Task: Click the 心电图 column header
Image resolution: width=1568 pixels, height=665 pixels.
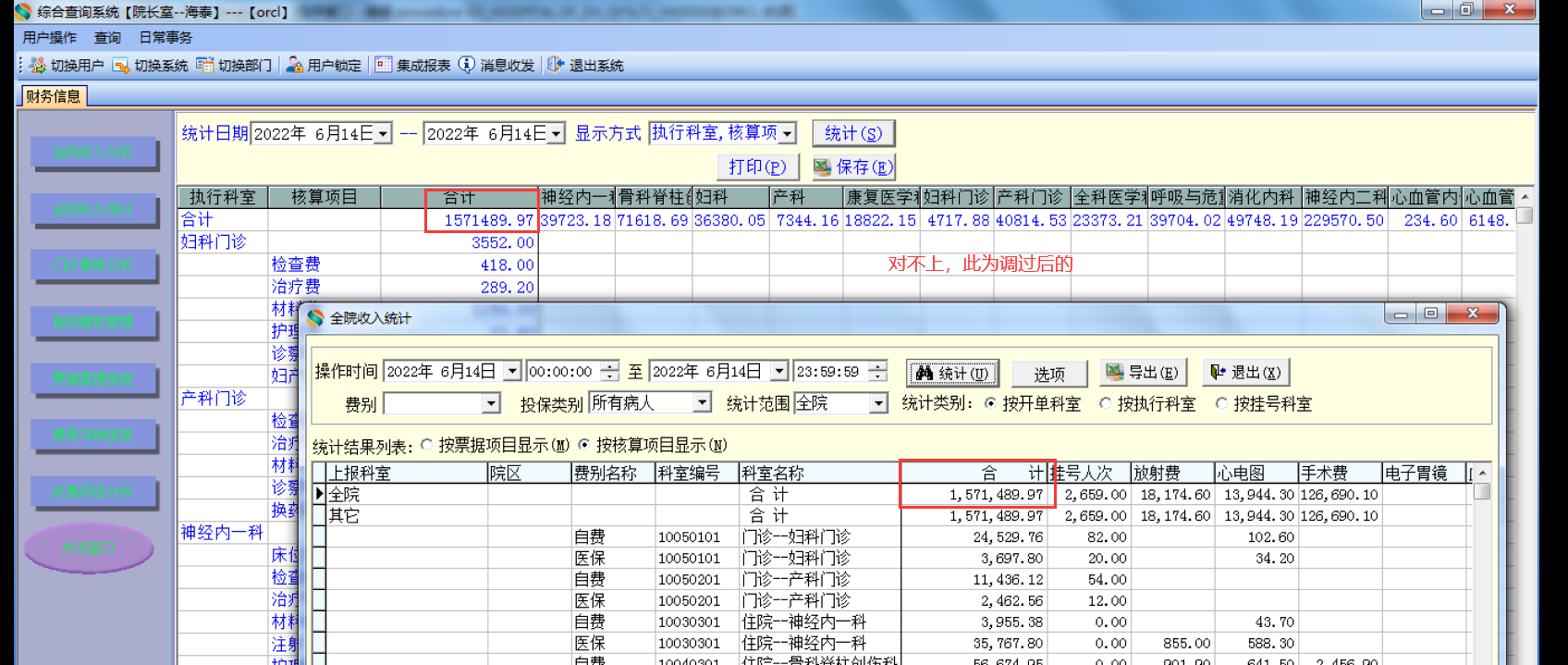Action: [1256, 473]
